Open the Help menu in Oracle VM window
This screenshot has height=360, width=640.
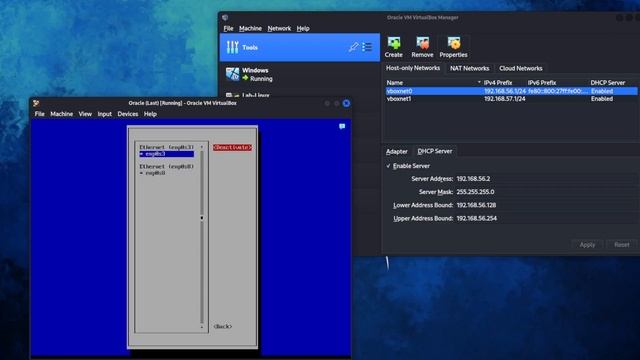coord(150,114)
